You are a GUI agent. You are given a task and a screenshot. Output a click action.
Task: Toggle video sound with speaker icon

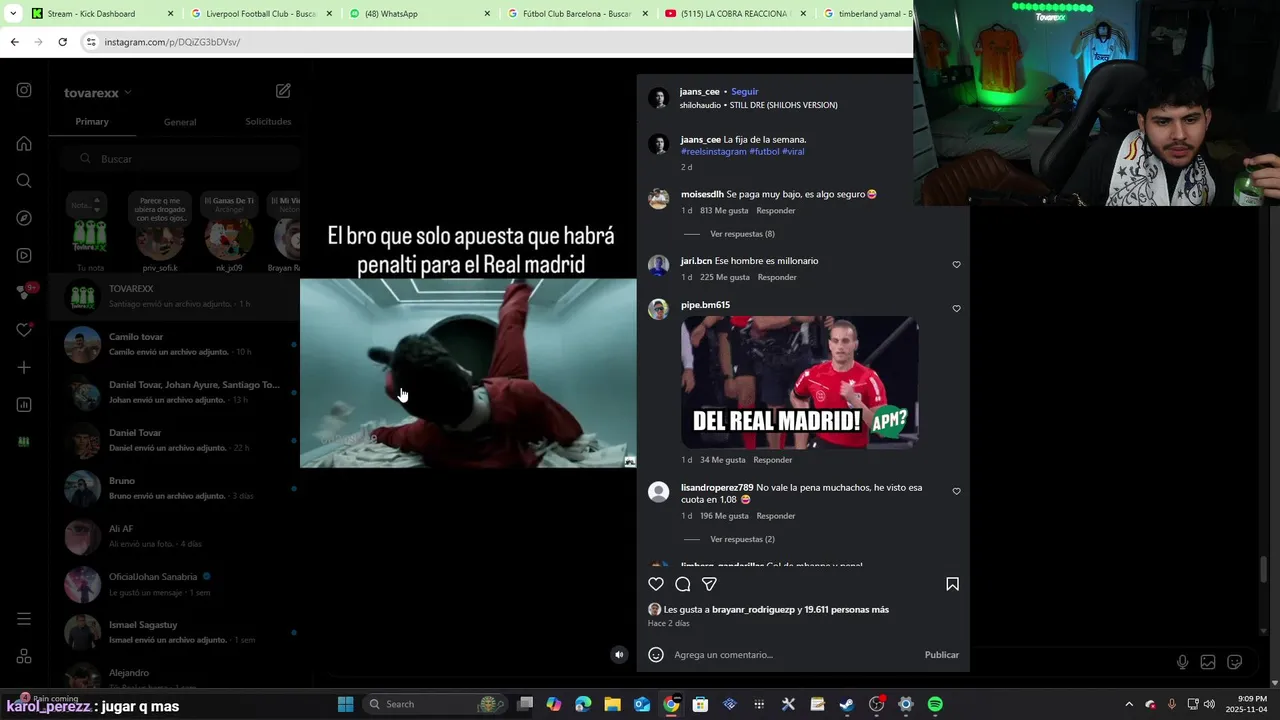click(x=619, y=655)
